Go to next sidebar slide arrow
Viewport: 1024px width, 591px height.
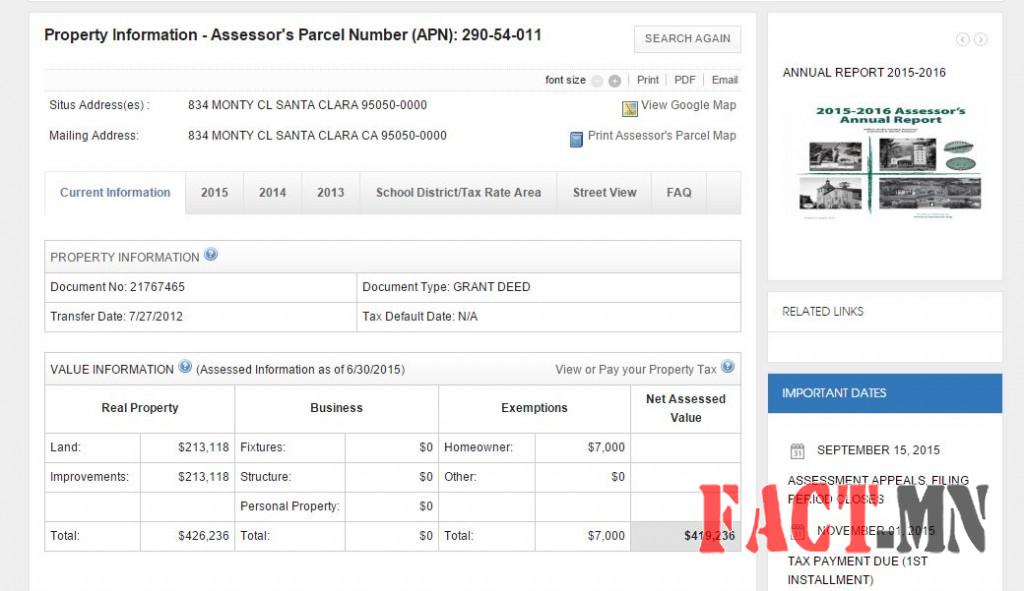[x=981, y=40]
